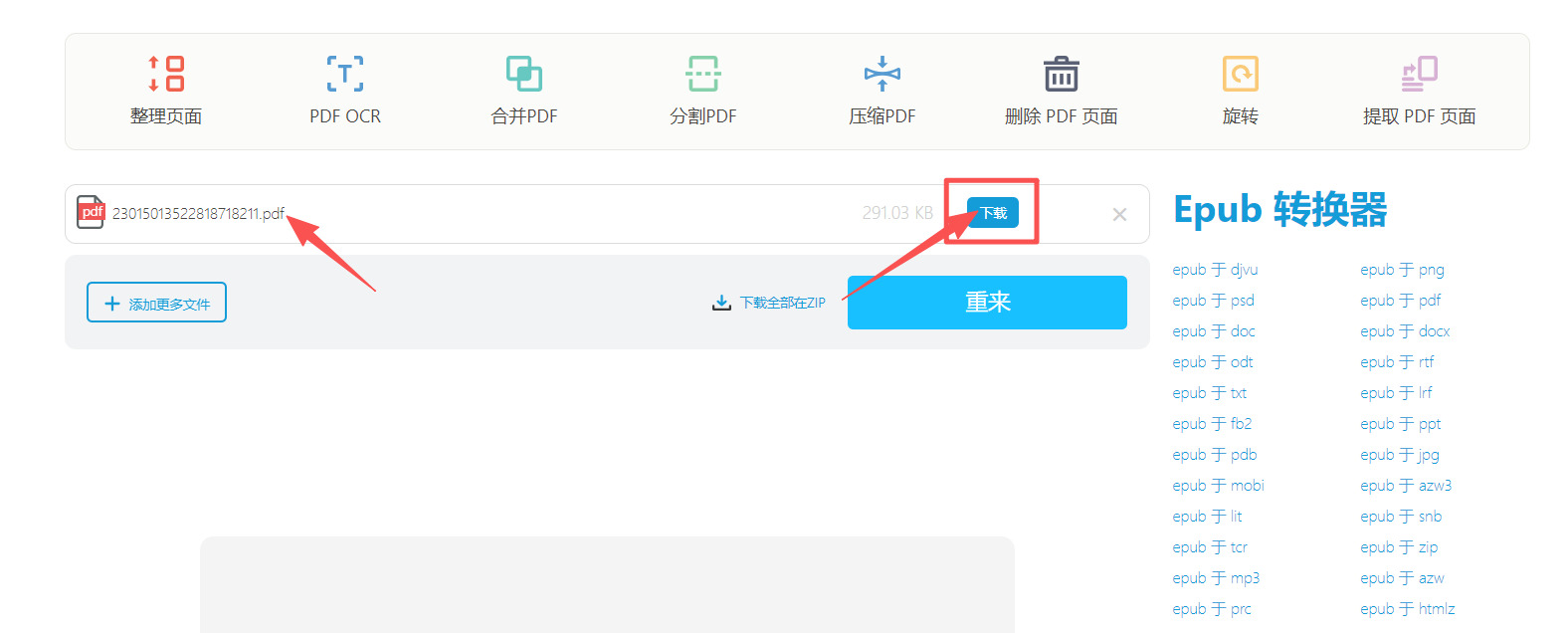Click the 下载 download button
Viewport: 1568px width, 633px height.
[x=993, y=213]
